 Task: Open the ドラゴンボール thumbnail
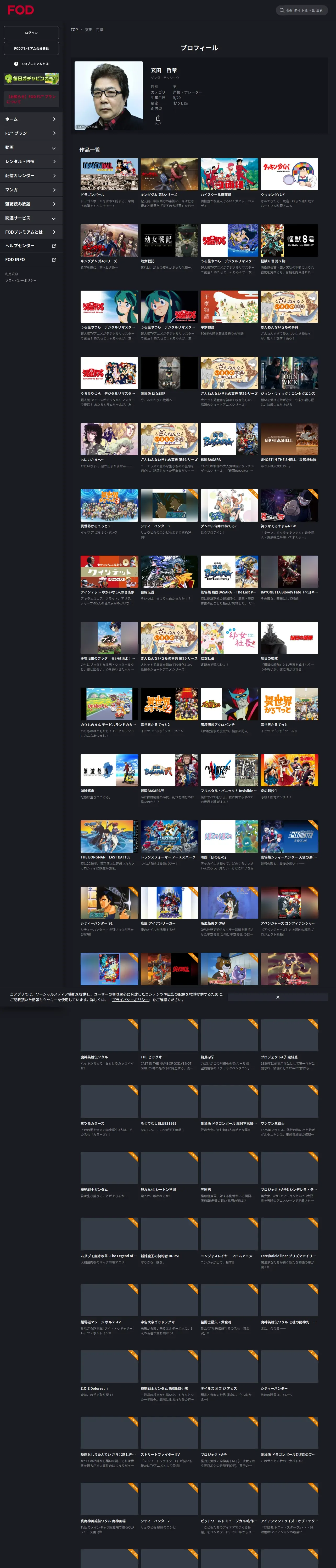pyautogui.click(x=109, y=174)
